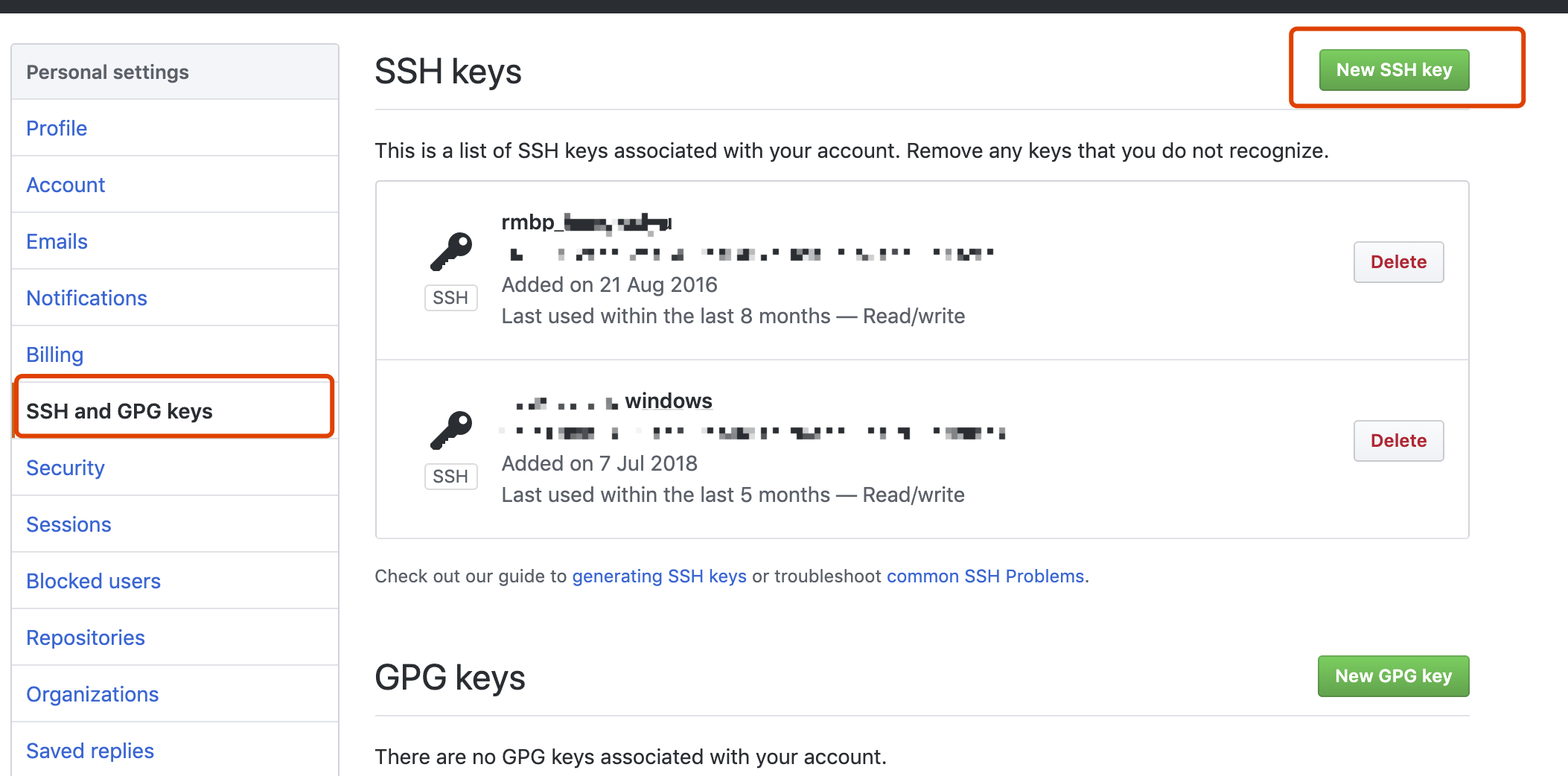1568x776 pixels.
Task: Select Emails in the sidebar
Action: pyautogui.click(x=57, y=241)
